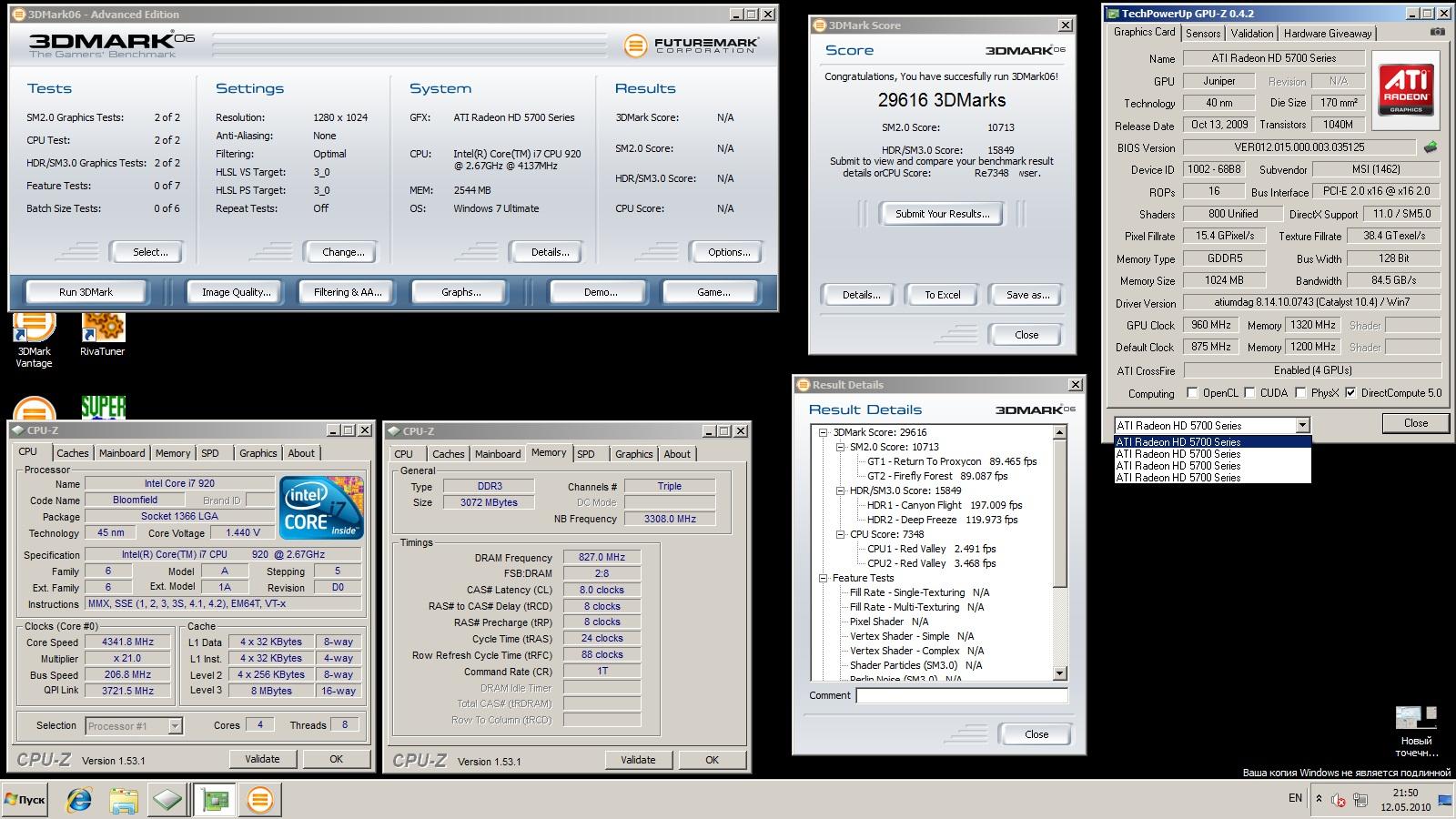Click the EN language indicator
1456x819 pixels.
(1295, 798)
